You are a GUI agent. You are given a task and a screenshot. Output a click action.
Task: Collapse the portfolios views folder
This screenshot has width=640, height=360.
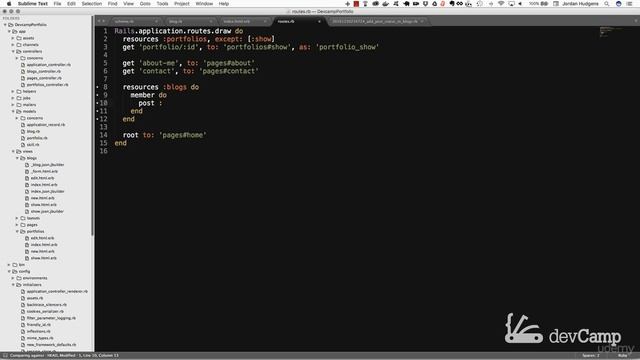pos(18,231)
